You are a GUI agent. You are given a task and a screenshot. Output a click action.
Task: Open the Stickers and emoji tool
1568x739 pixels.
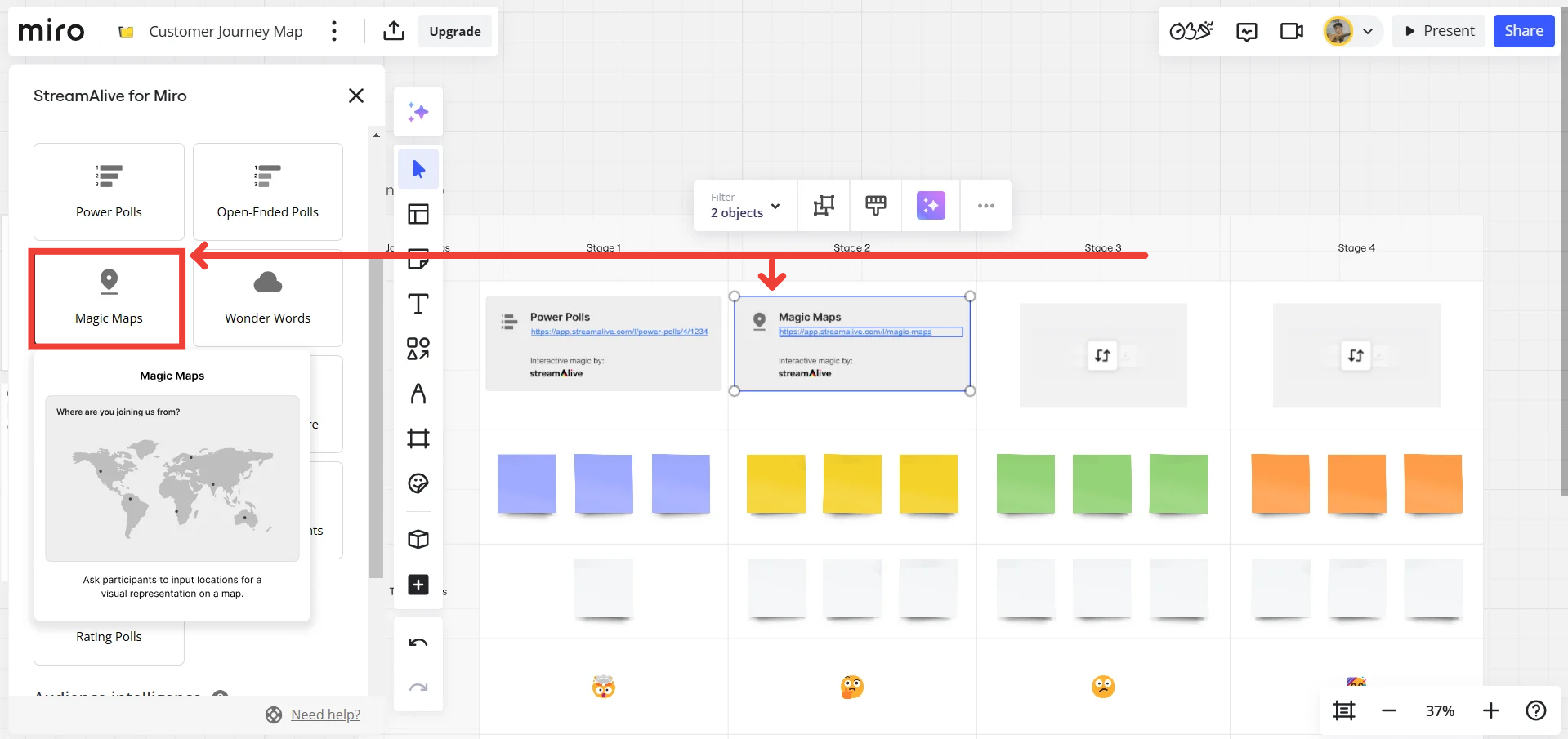(418, 483)
